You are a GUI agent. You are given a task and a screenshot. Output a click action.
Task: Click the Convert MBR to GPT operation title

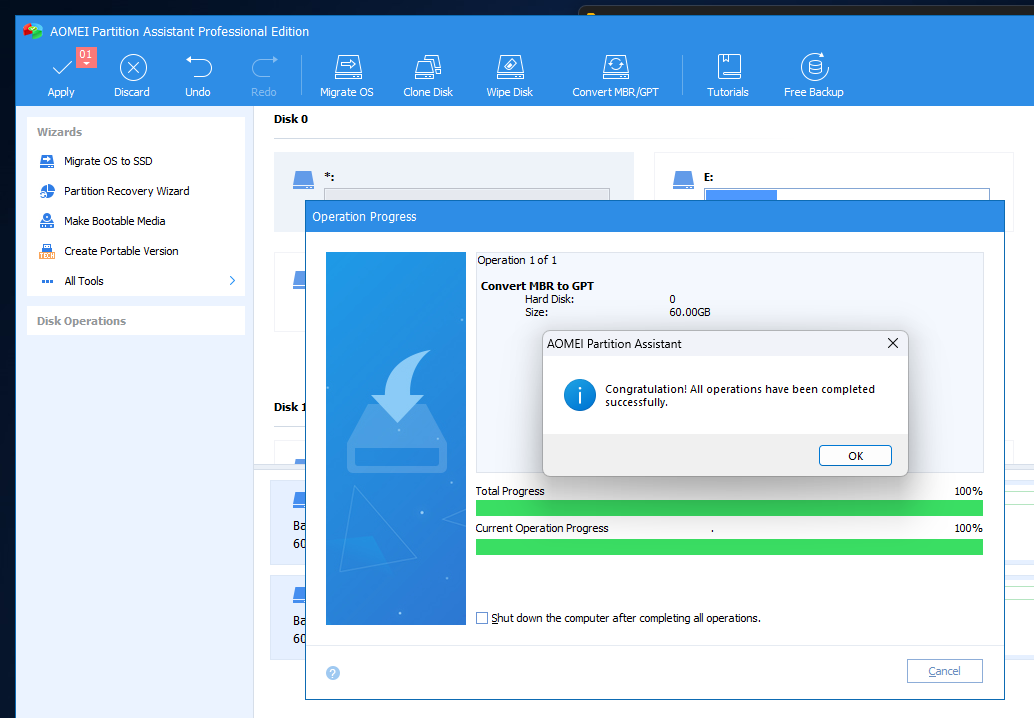click(x=537, y=286)
